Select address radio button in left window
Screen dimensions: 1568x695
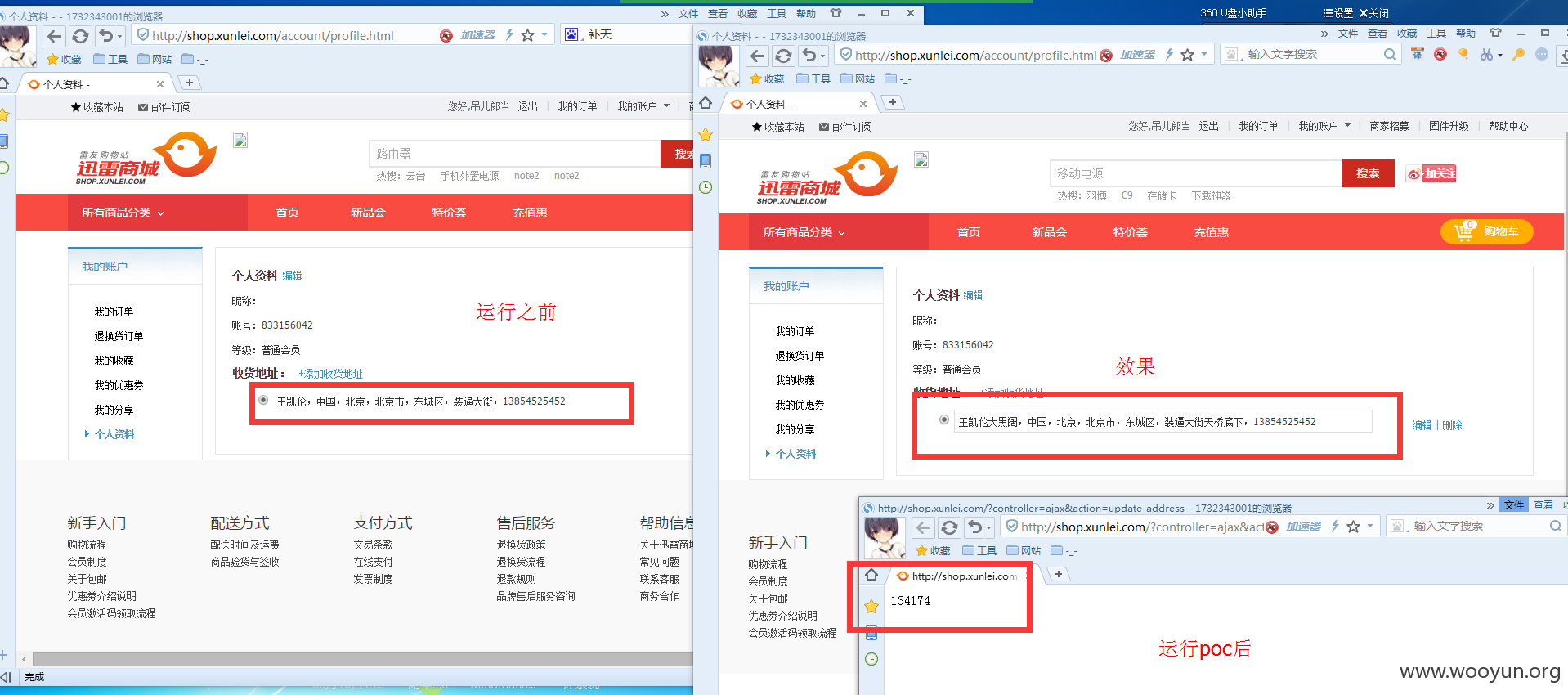pos(263,400)
